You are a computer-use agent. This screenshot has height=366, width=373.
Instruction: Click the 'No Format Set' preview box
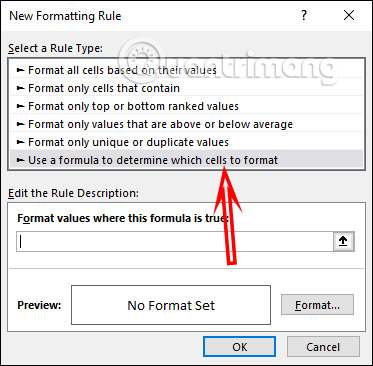tap(171, 305)
